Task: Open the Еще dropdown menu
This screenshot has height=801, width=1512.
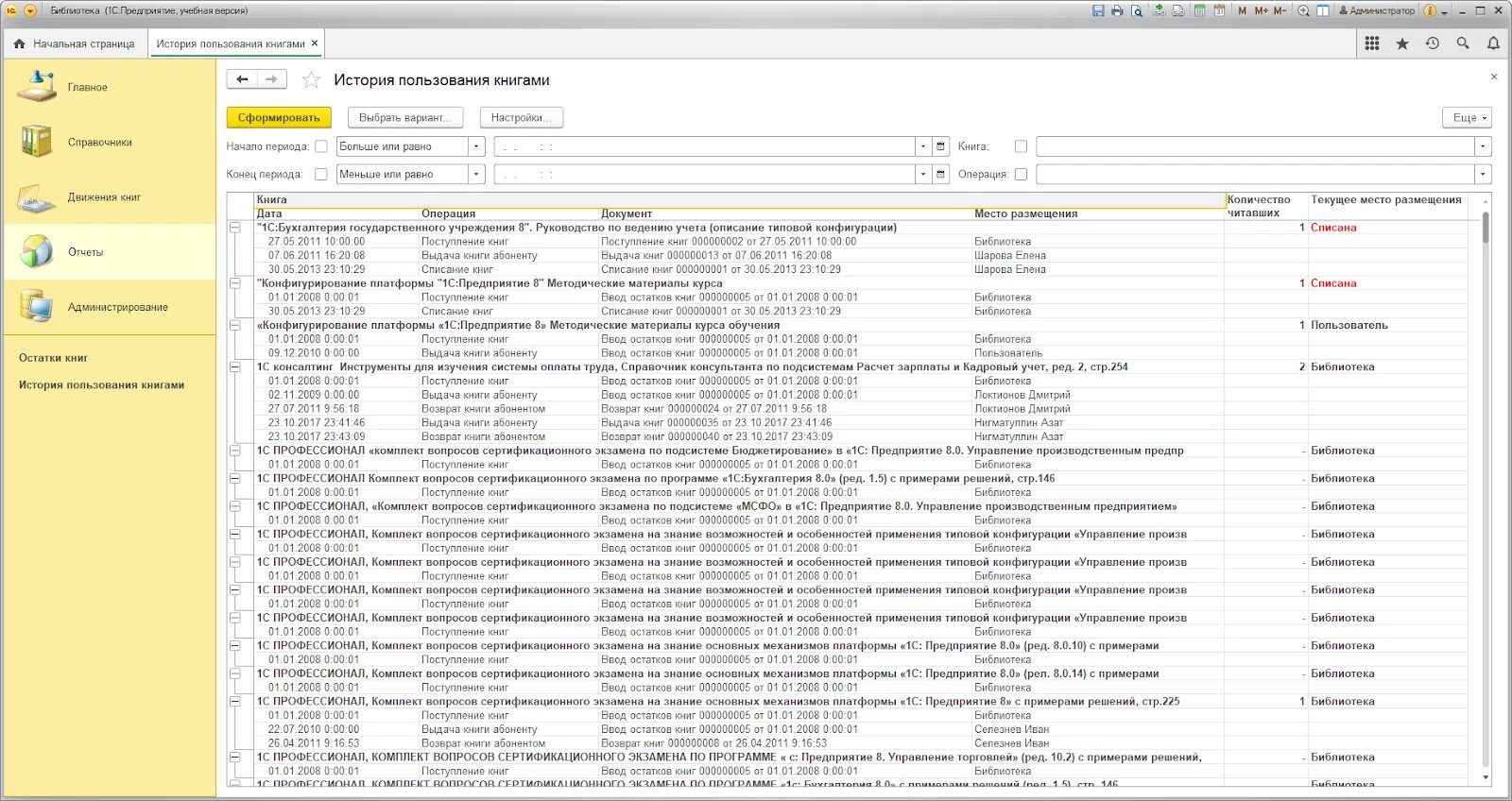Action: [1468, 117]
